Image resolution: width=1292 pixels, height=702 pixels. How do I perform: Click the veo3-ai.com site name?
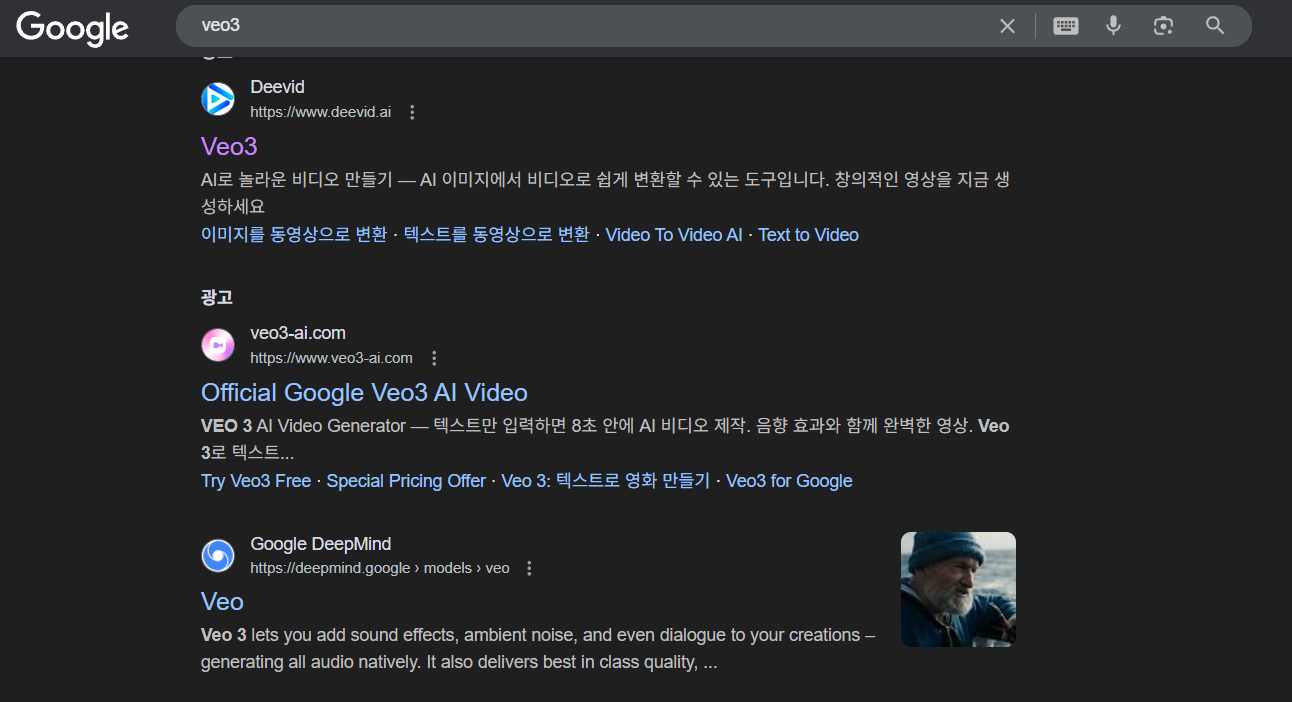[298, 333]
